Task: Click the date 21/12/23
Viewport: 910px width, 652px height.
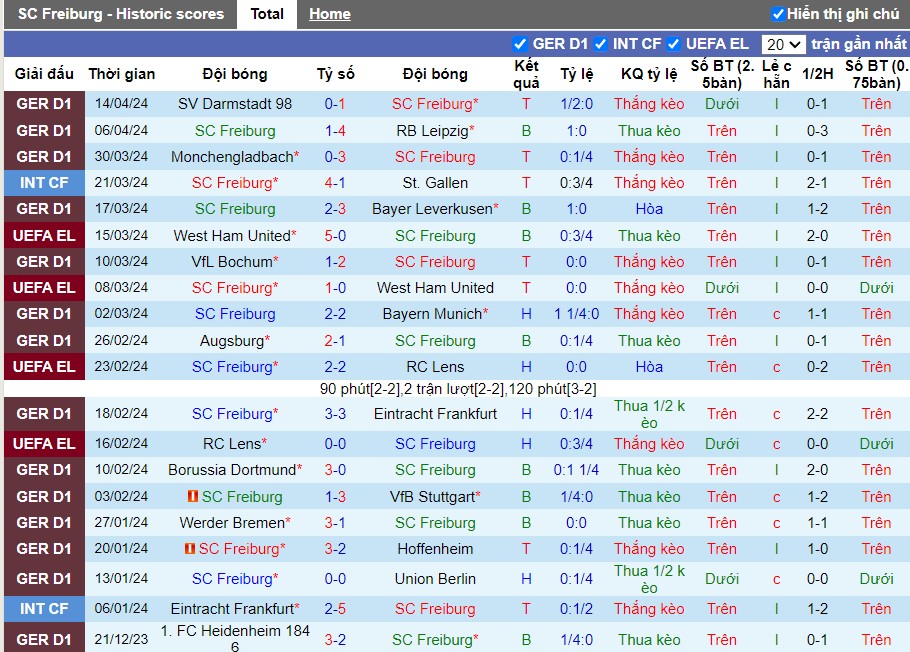Action: 121,639
